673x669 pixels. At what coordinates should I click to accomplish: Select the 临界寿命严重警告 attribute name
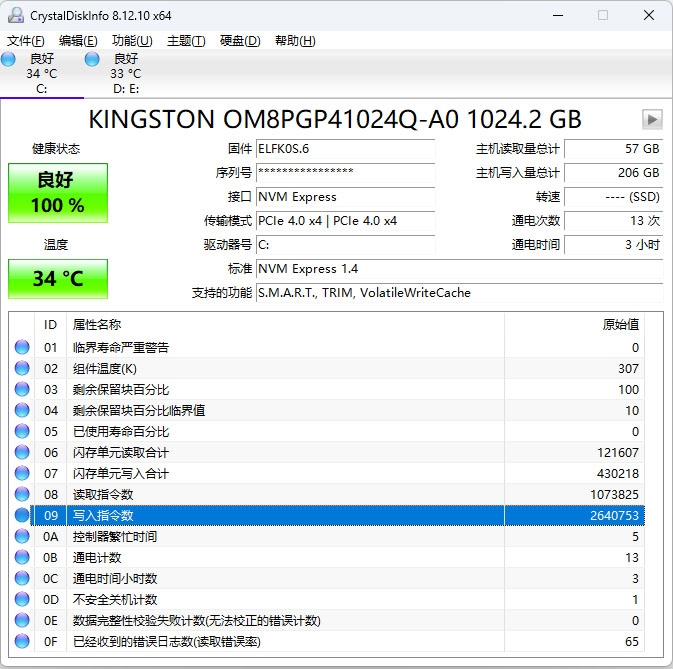[x=121, y=348]
